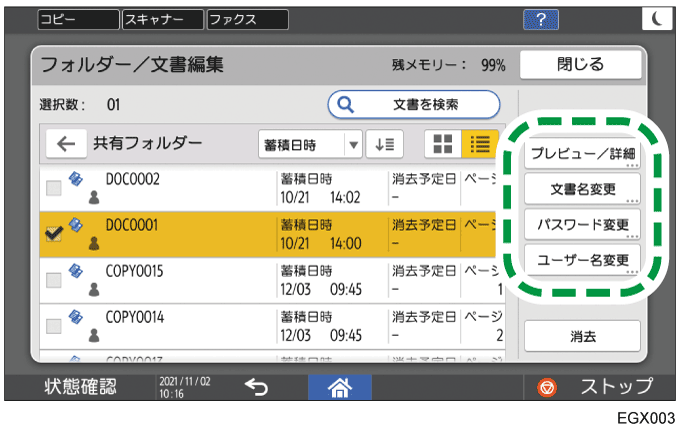Click the 共有フォルダー folder label

pos(148,143)
